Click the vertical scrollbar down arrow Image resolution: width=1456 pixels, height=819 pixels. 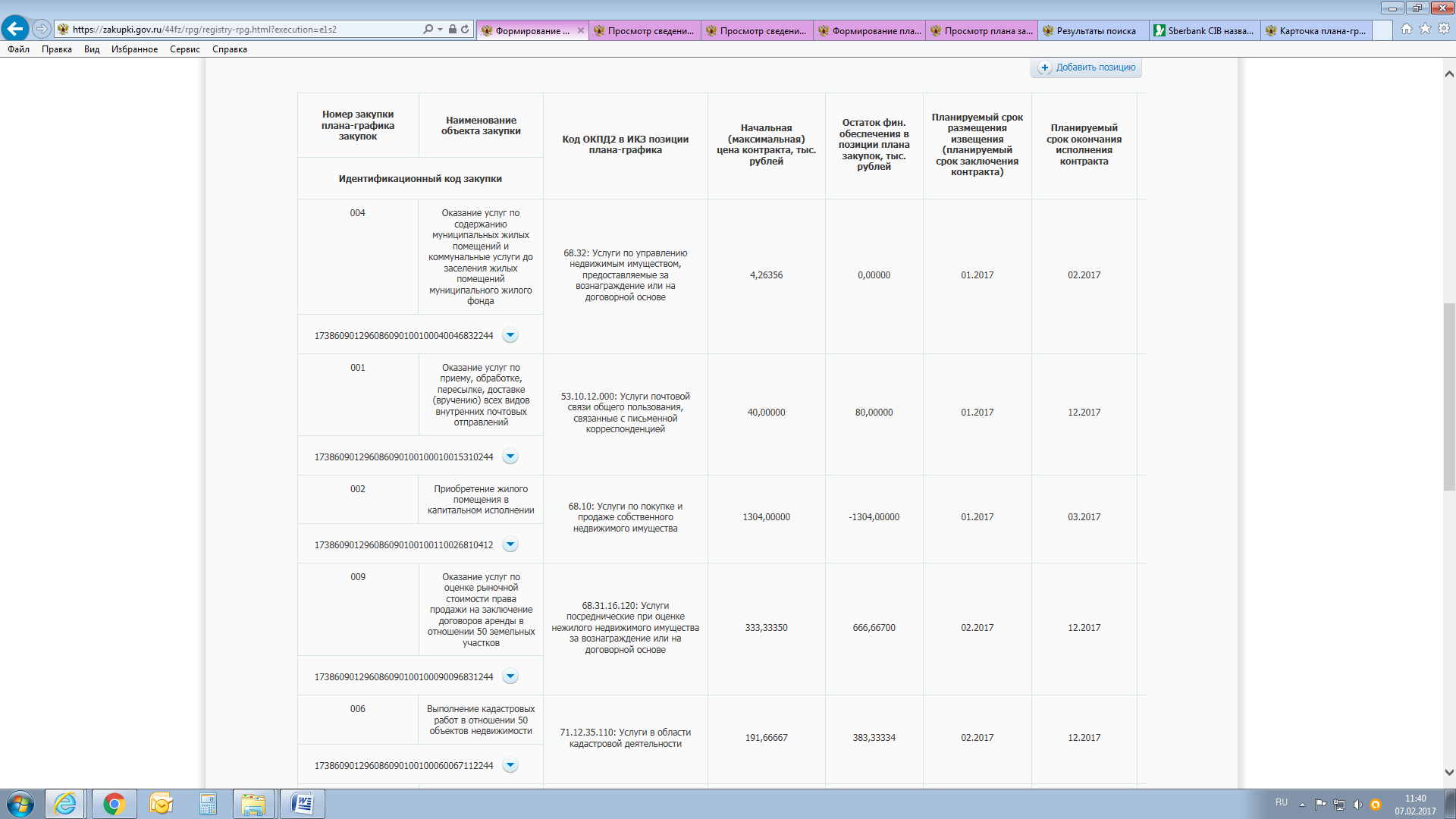pyautogui.click(x=1449, y=773)
